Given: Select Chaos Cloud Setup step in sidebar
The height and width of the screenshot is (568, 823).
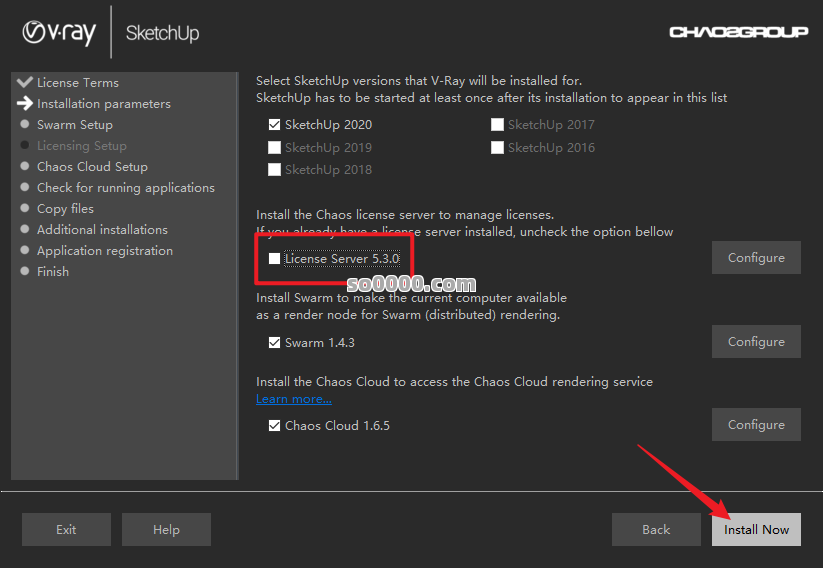Looking at the screenshot, I should 92,167.
